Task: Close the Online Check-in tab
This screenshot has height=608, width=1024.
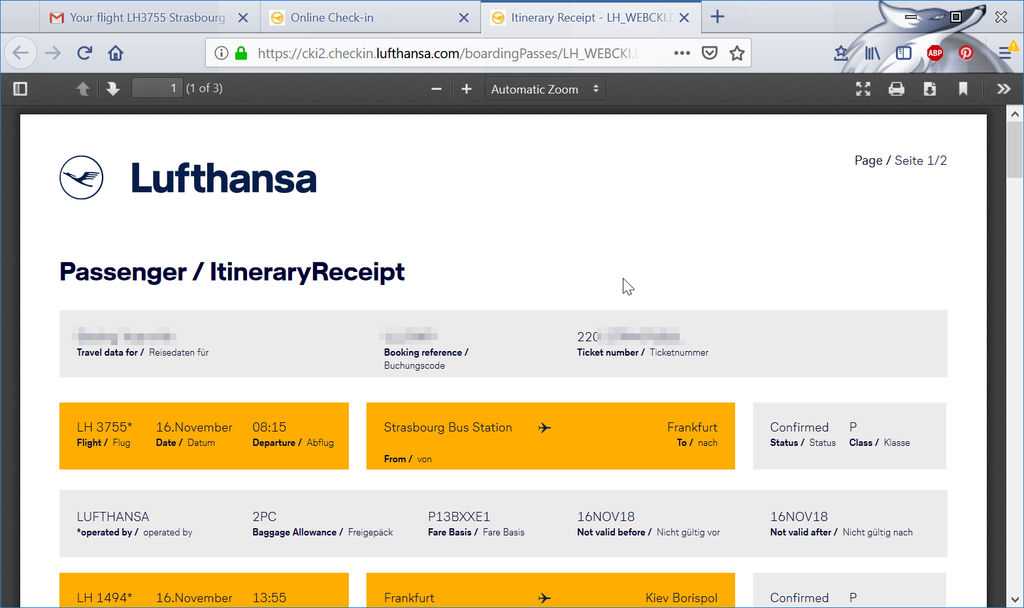Action: coord(464,18)
